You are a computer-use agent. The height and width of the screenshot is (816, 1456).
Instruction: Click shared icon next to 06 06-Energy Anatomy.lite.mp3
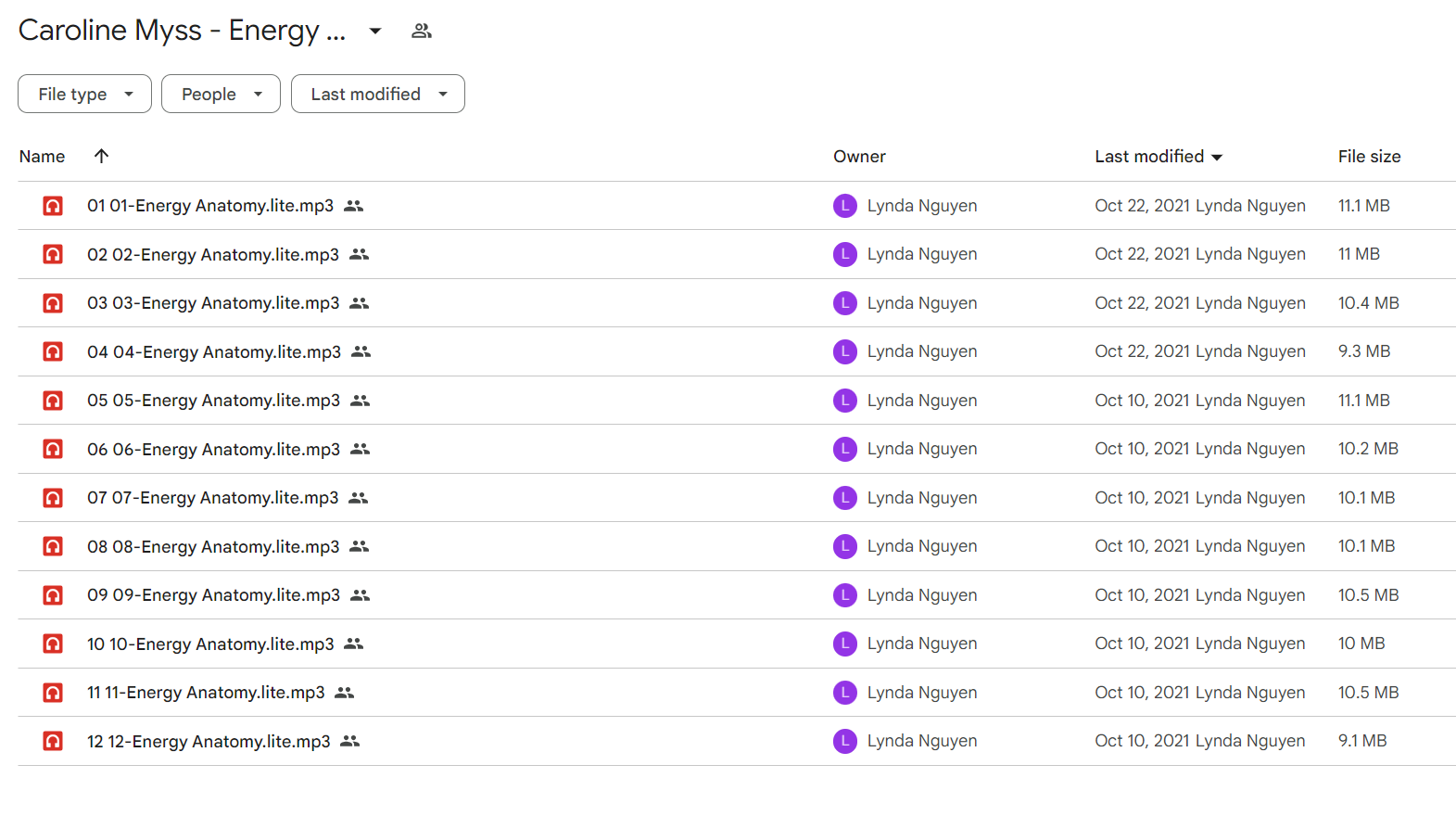pos(361,449)
